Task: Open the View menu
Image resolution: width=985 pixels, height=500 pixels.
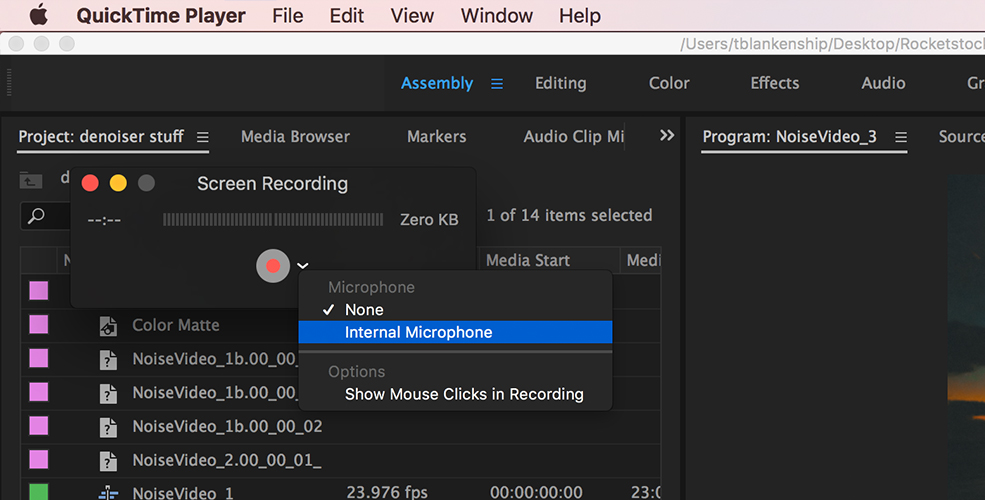Action: tap(412, 15)
